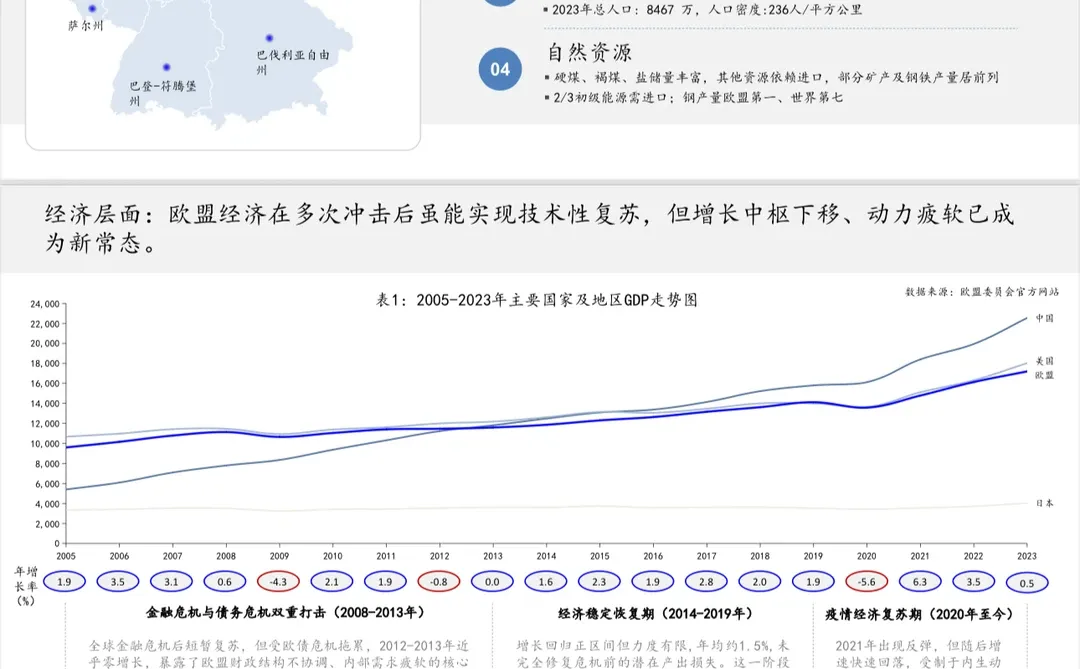
Task: Click the 2009 x-axis year label
Action: tap(280, 556)
